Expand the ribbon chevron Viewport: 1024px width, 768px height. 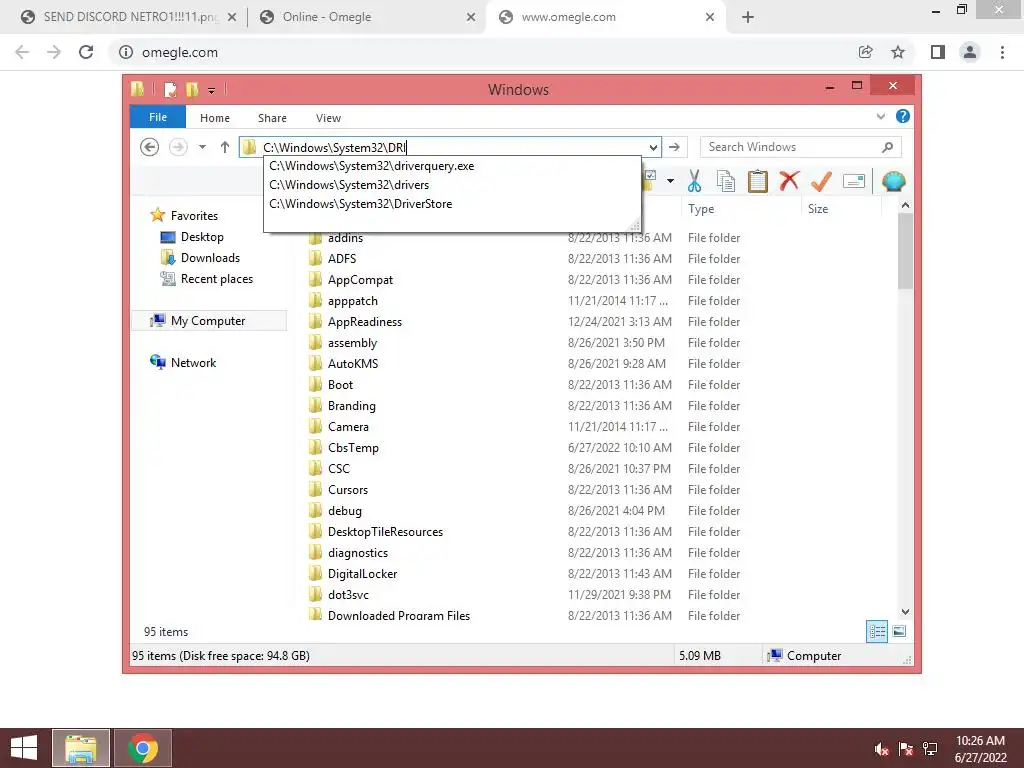pyautogui.click(x=881, y=116)
